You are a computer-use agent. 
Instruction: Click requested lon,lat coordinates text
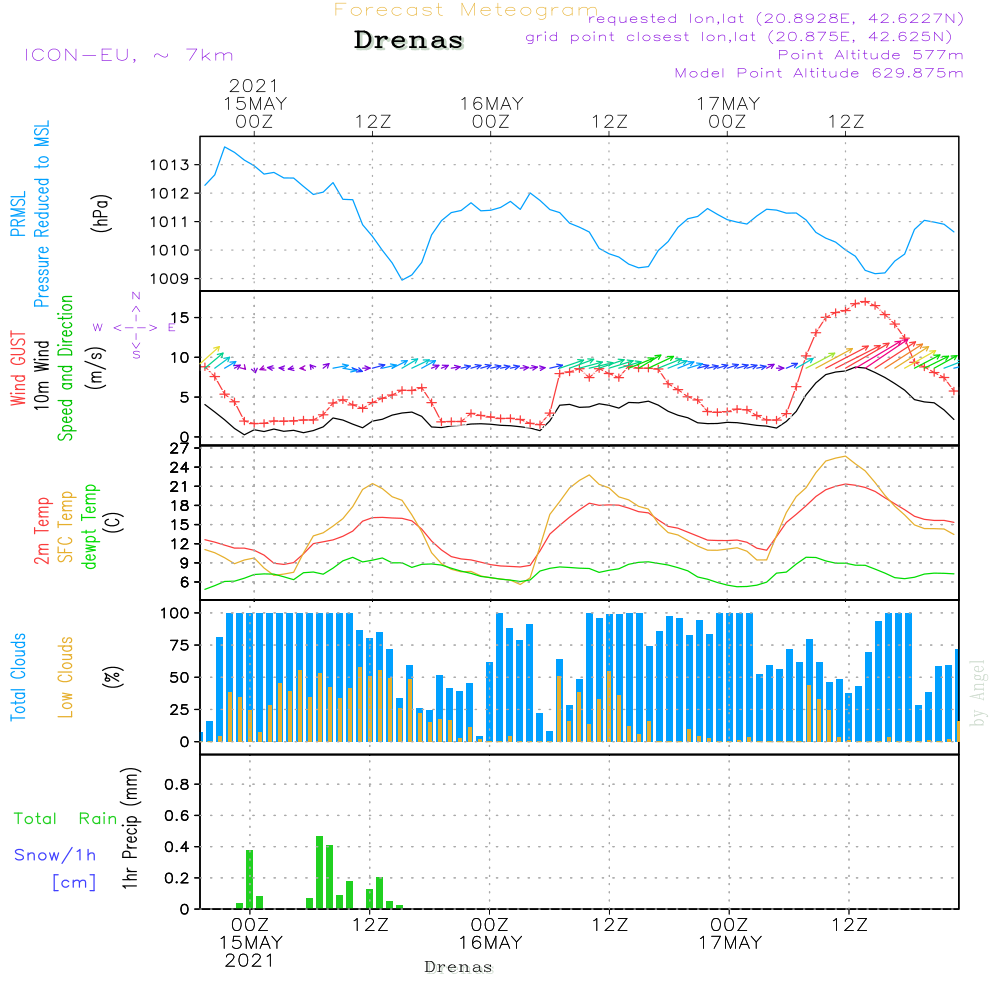776,18
